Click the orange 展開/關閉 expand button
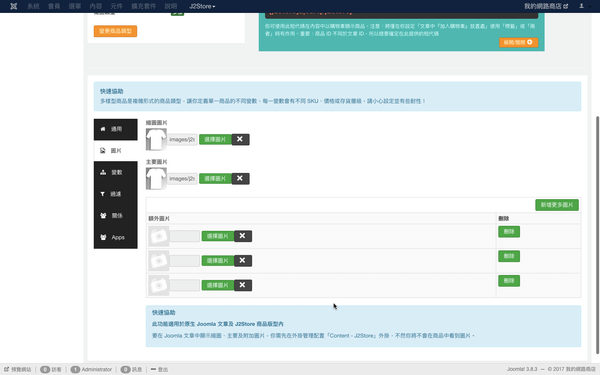 point(518,42)
